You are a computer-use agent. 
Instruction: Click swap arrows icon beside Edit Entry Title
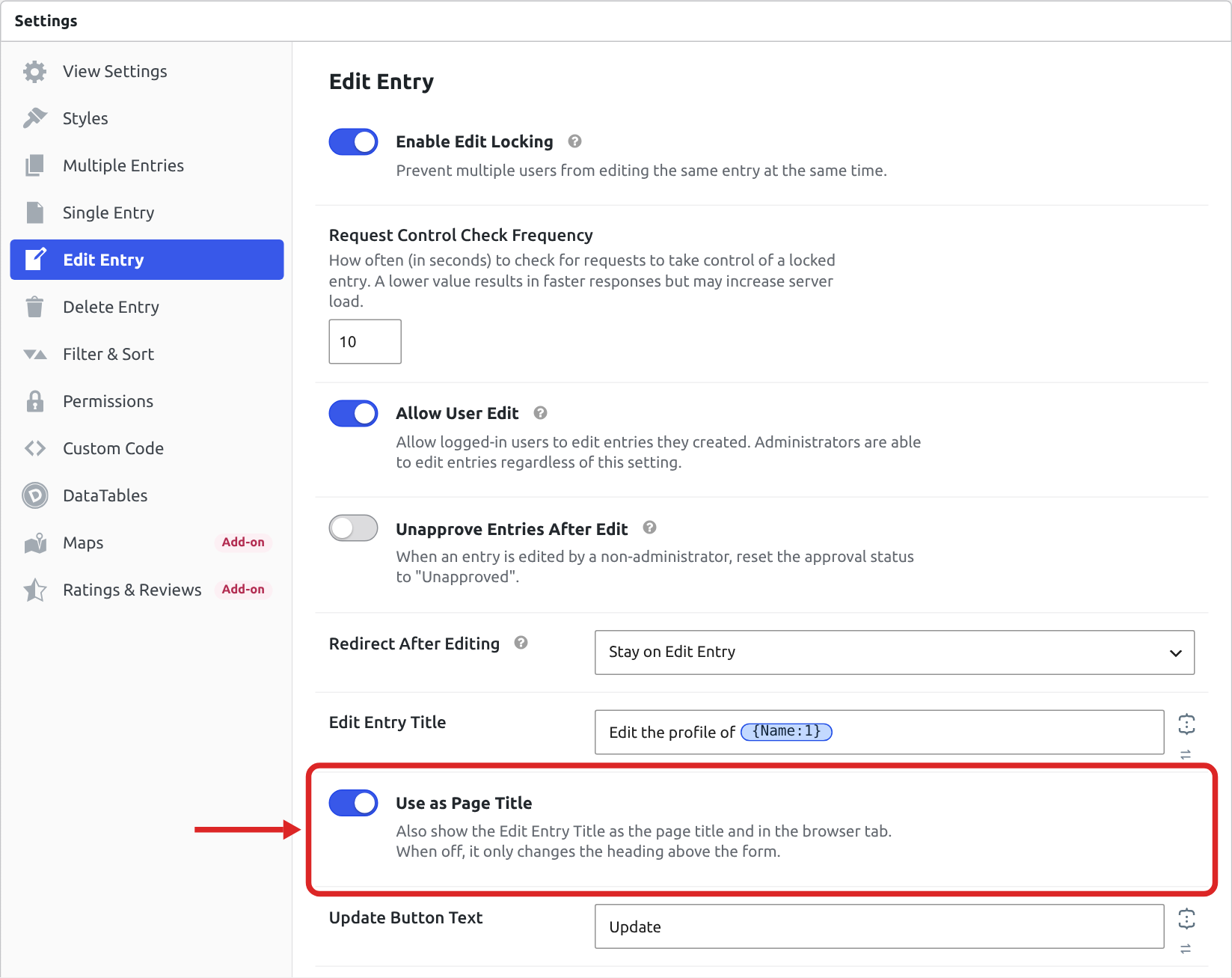pos(1186,754)
